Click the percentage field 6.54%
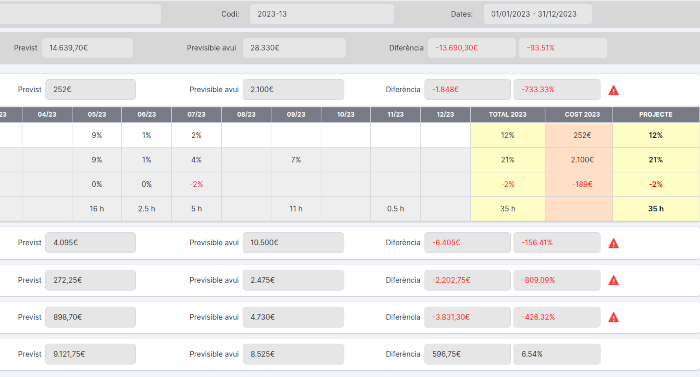 coord(557,354)
